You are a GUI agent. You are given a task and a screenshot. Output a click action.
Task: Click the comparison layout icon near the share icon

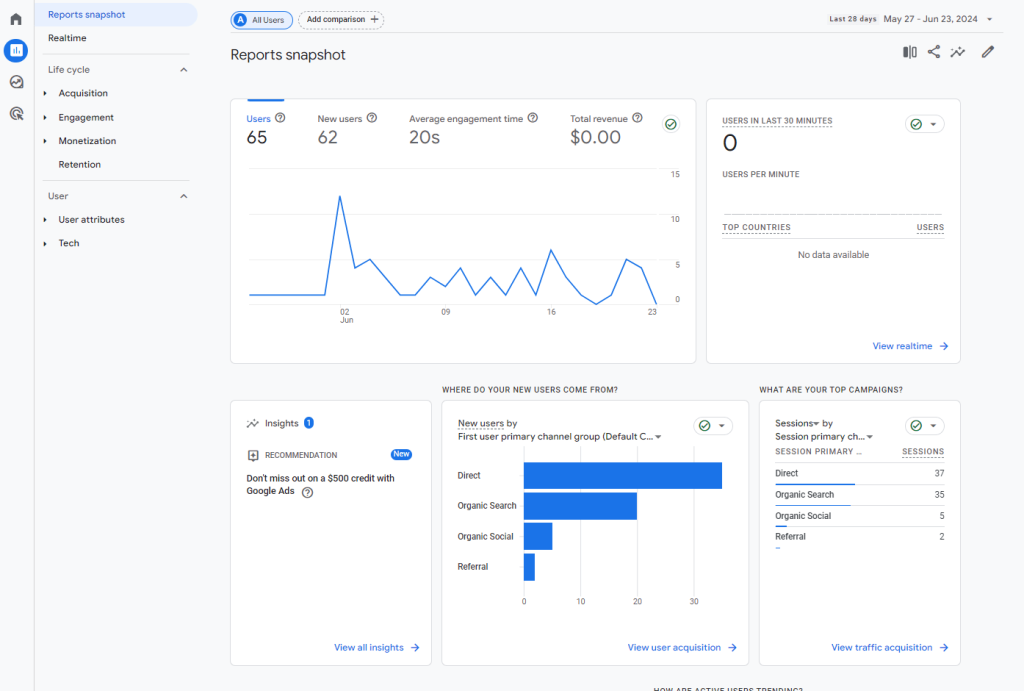pos(908,51)
